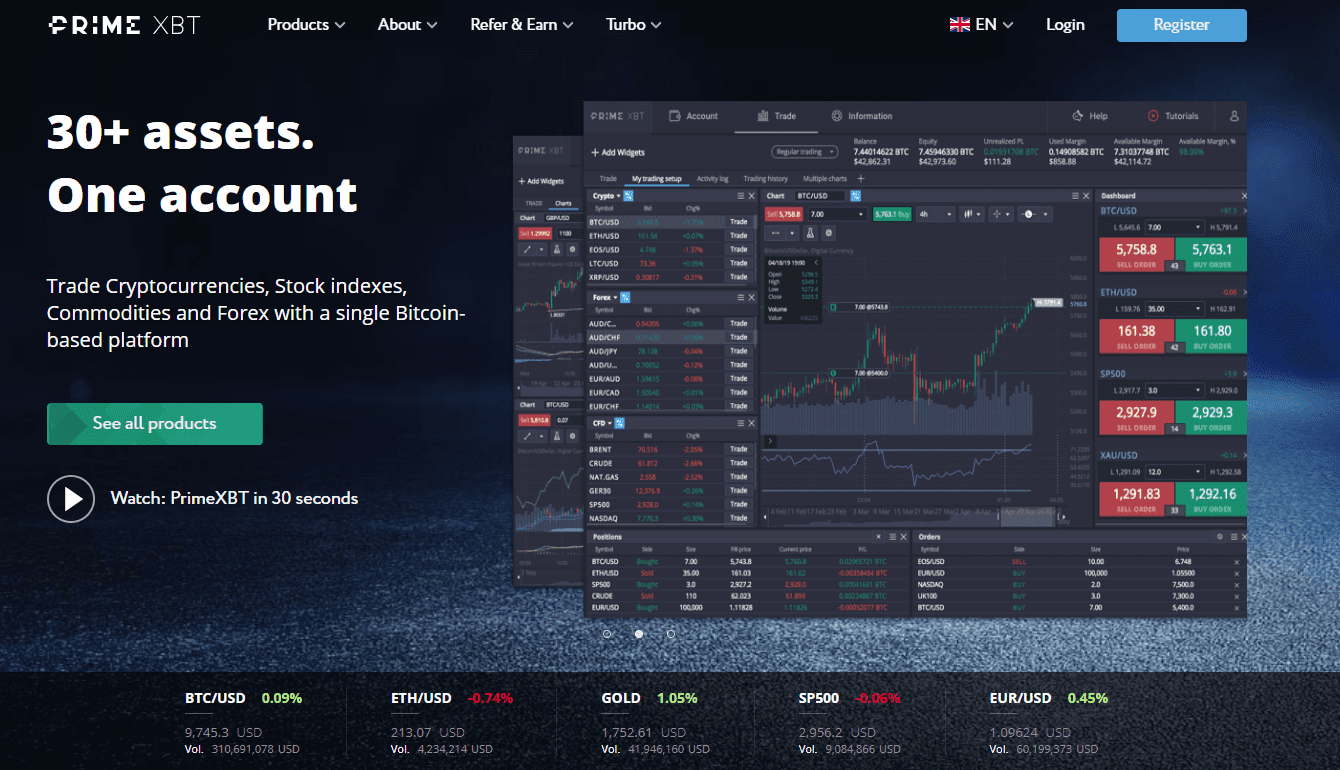Expand the About menu
The width and height of the screenshot is (1340, 770).
click(407, 25)
